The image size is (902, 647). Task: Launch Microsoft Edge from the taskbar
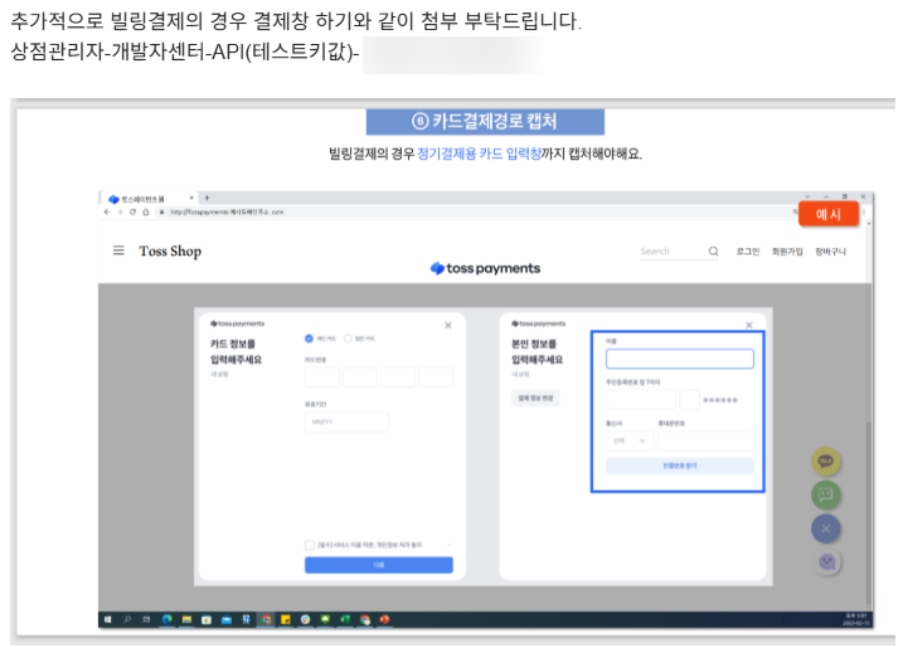click(167, 619)
